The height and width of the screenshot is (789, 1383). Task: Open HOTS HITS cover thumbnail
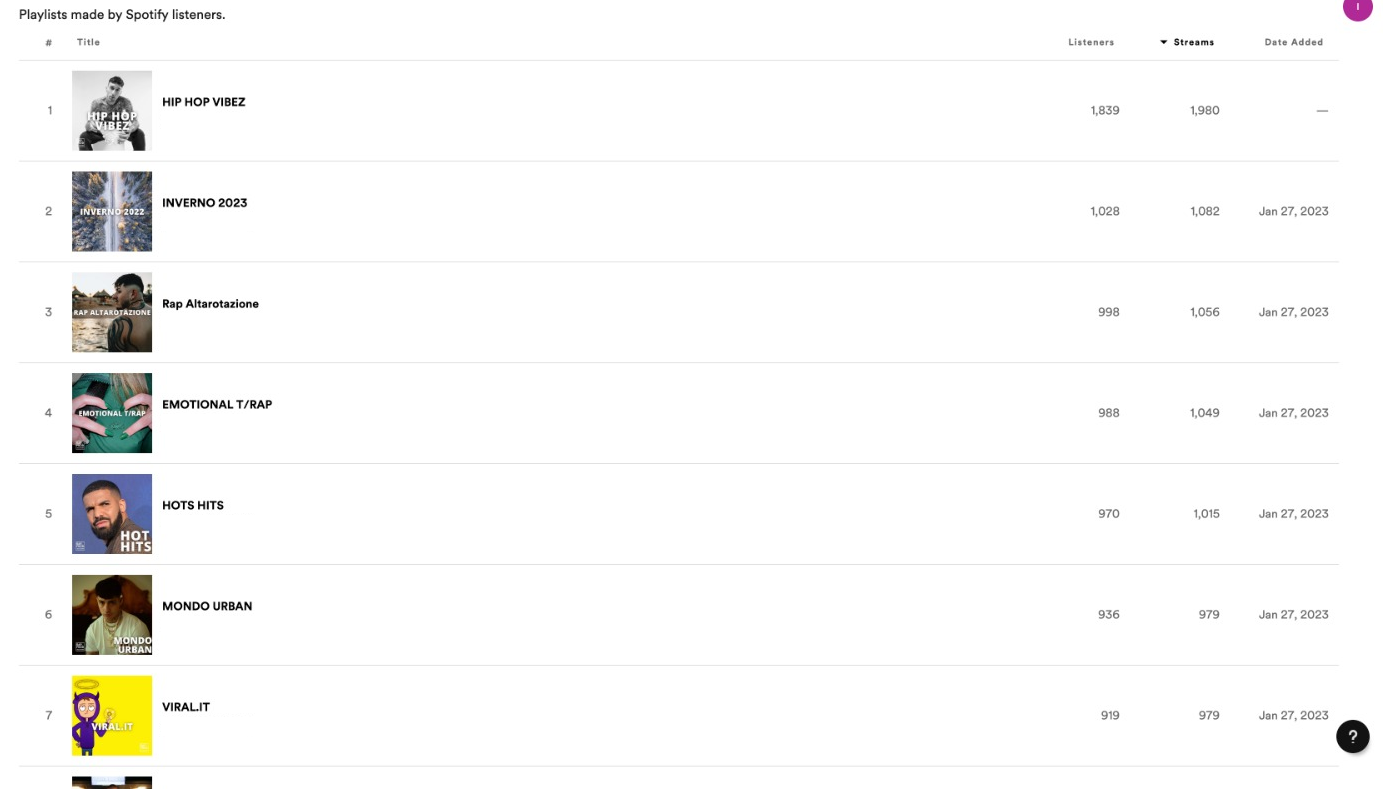[x=112, y=514]
